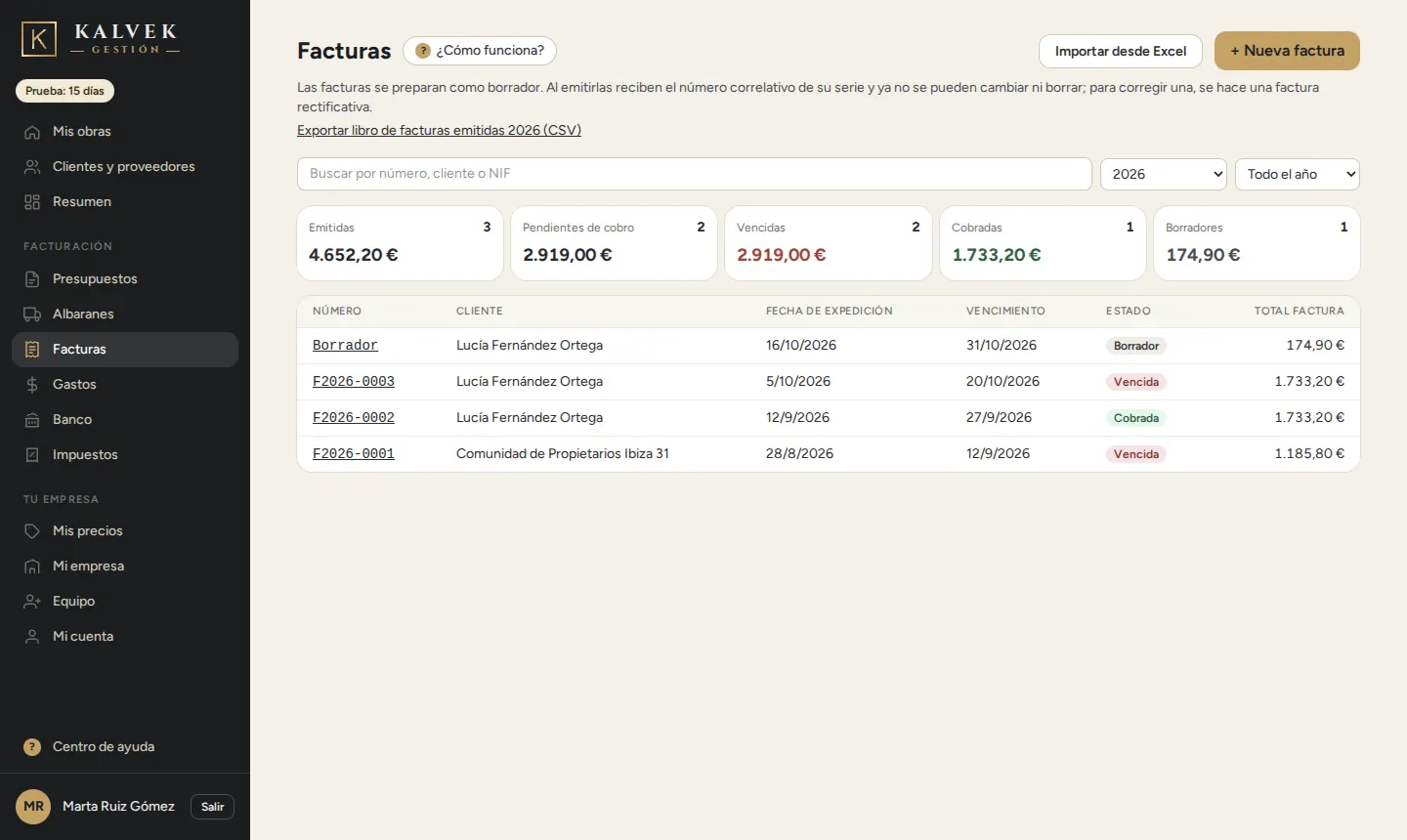Click the Facturas receipt icon

pos(32,350)
